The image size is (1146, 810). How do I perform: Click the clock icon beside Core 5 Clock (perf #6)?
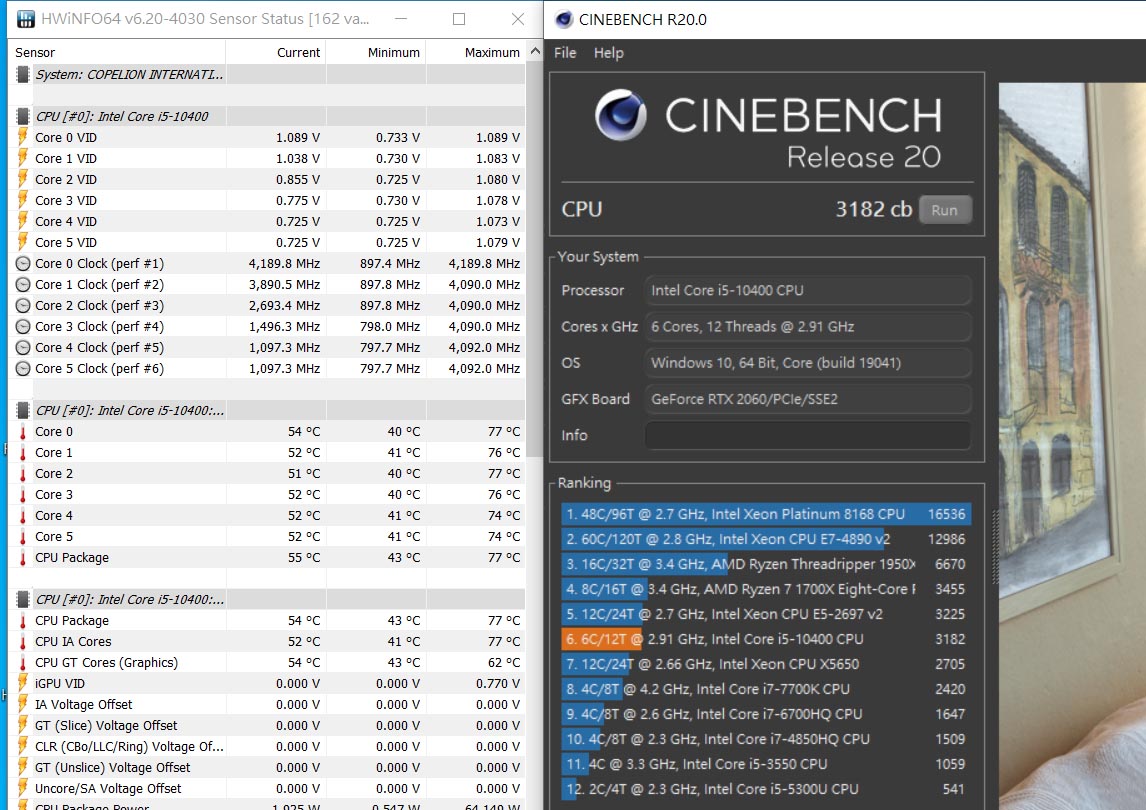23,368
